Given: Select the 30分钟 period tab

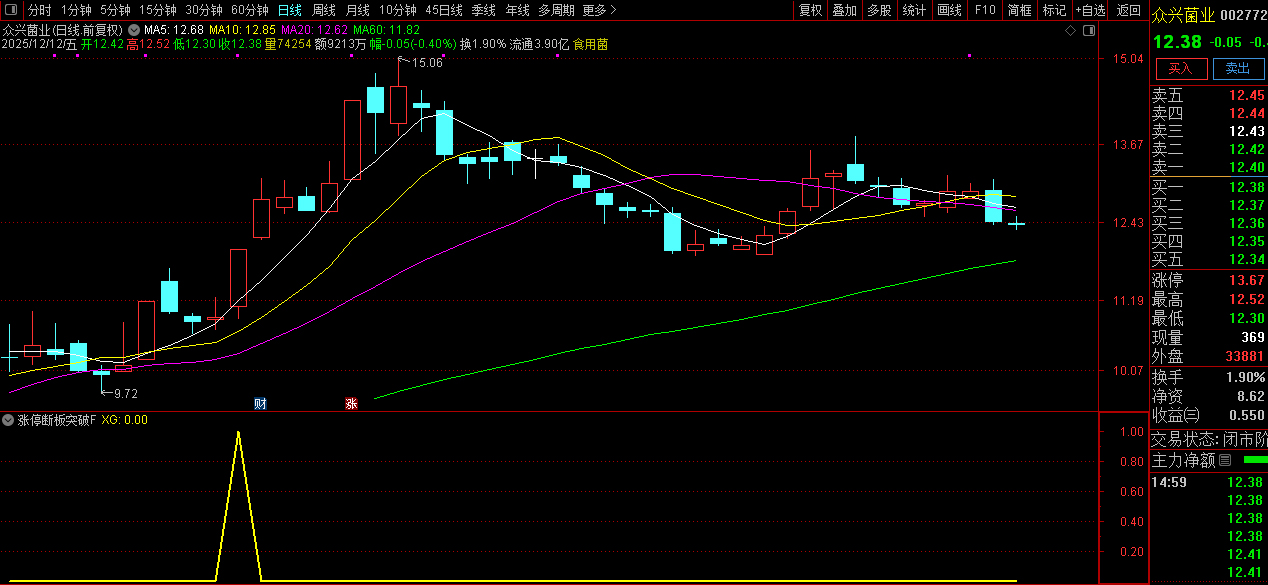Looking at the screenshot, I should [x=203, y=10].
